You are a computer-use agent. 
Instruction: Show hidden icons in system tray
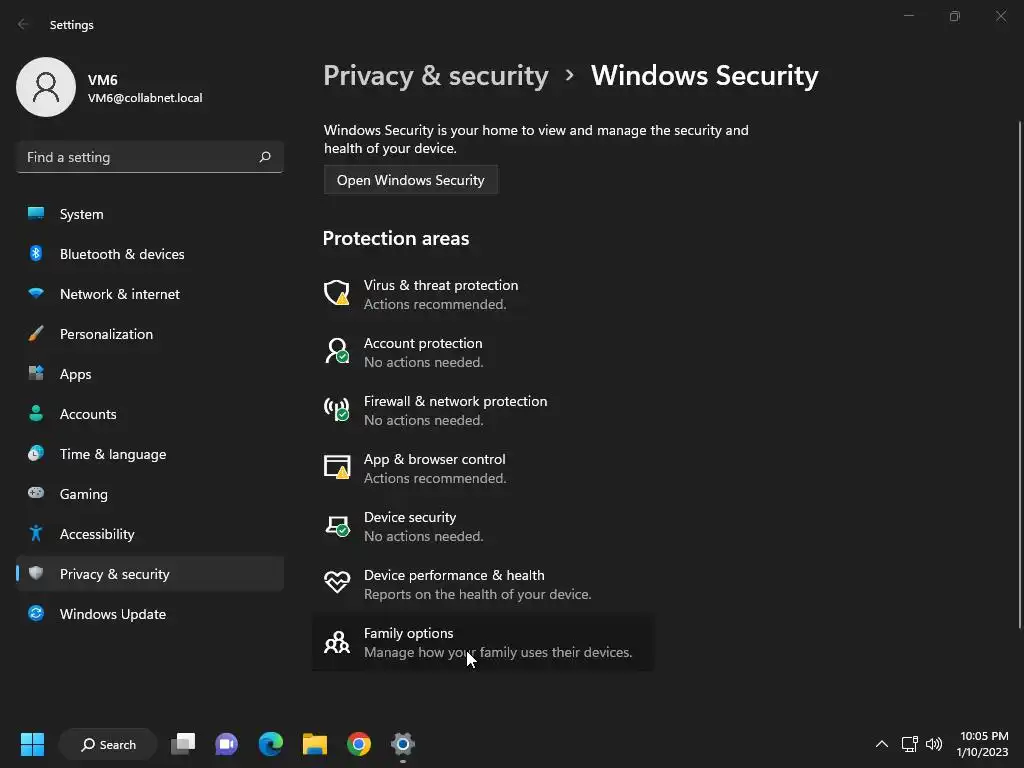tap(881, 744)
